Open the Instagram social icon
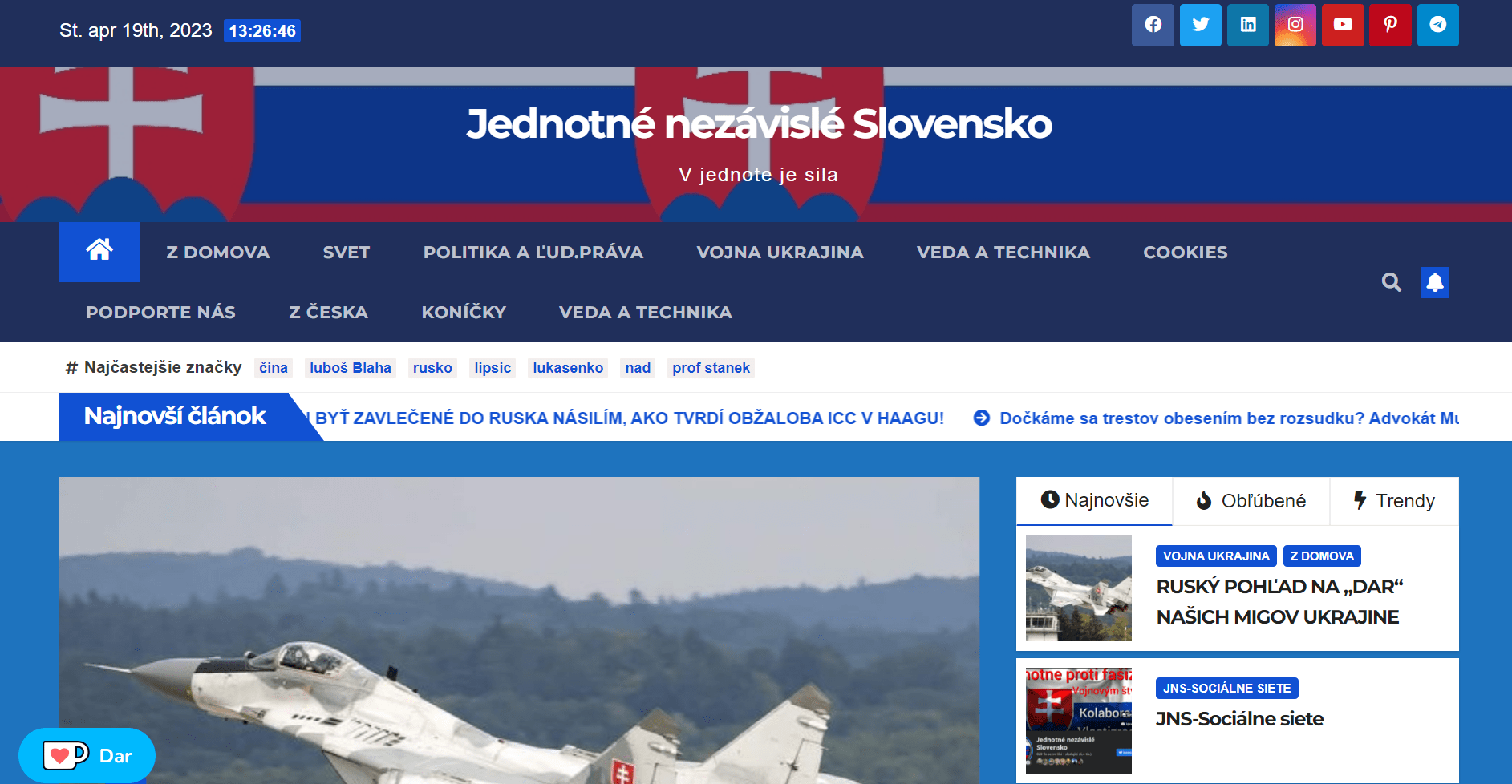The height and width of the screenshot is (784, 1512). [x=1295, y=25]
